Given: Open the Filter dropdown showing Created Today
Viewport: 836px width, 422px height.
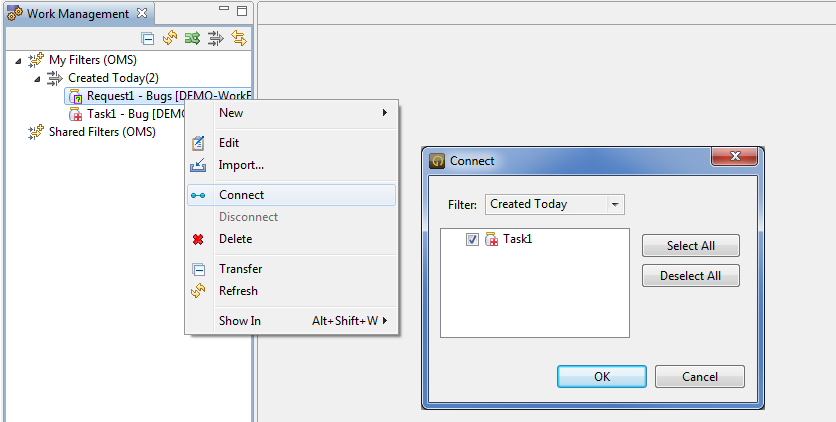Looking at the screenshot, I should tap(554, 204).
